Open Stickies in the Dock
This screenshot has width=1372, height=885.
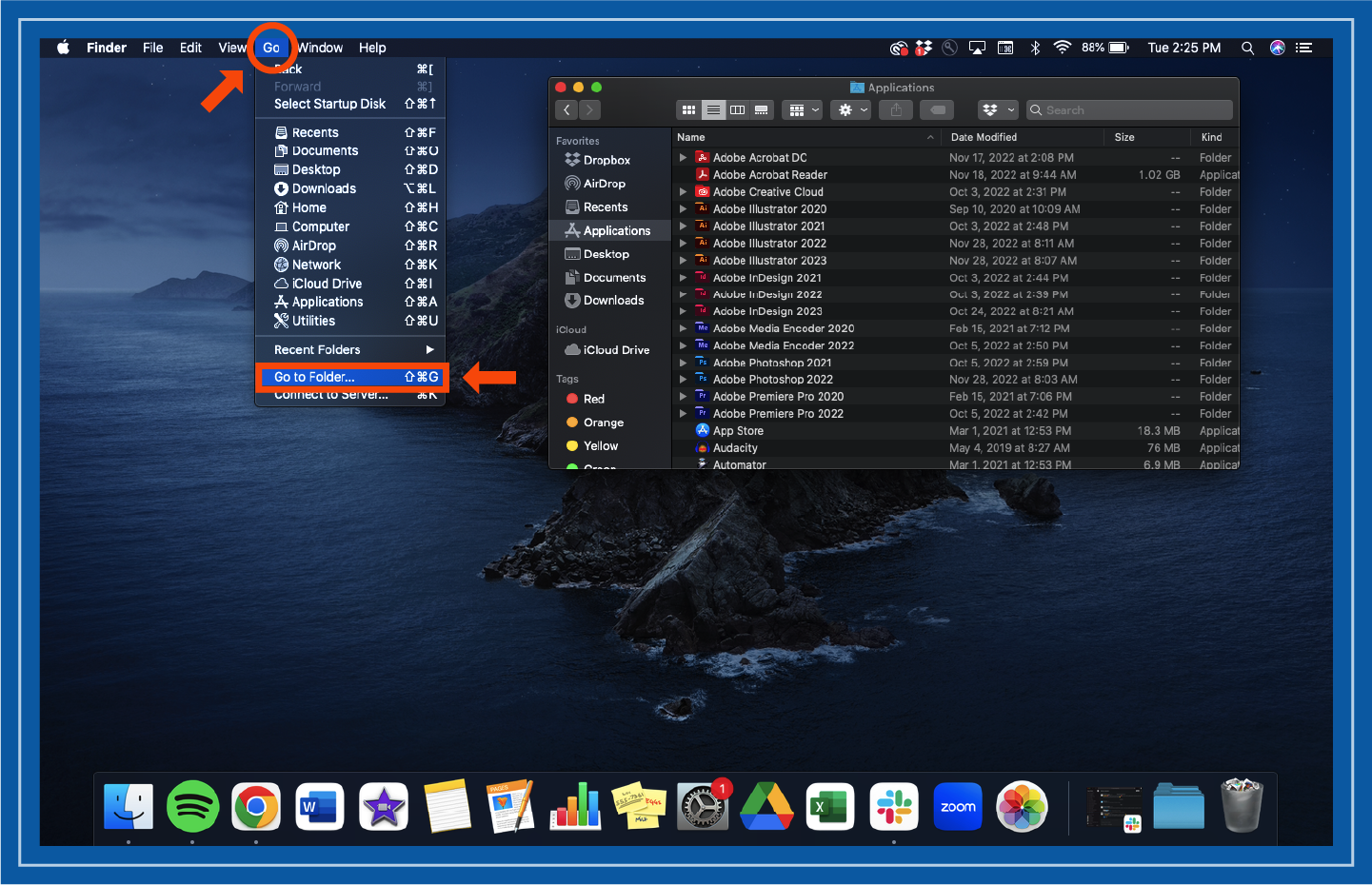tap(639, 807)
